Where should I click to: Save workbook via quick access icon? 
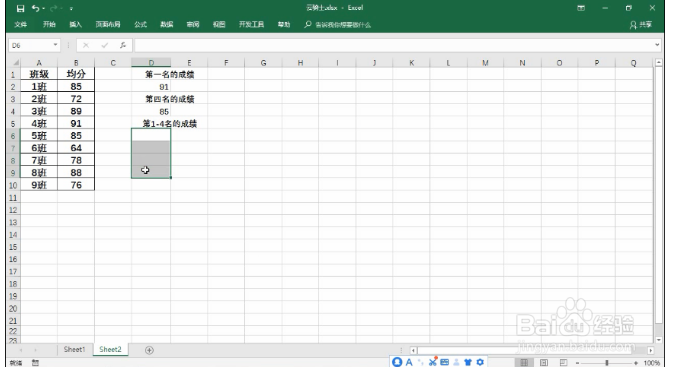click(20, 8)
